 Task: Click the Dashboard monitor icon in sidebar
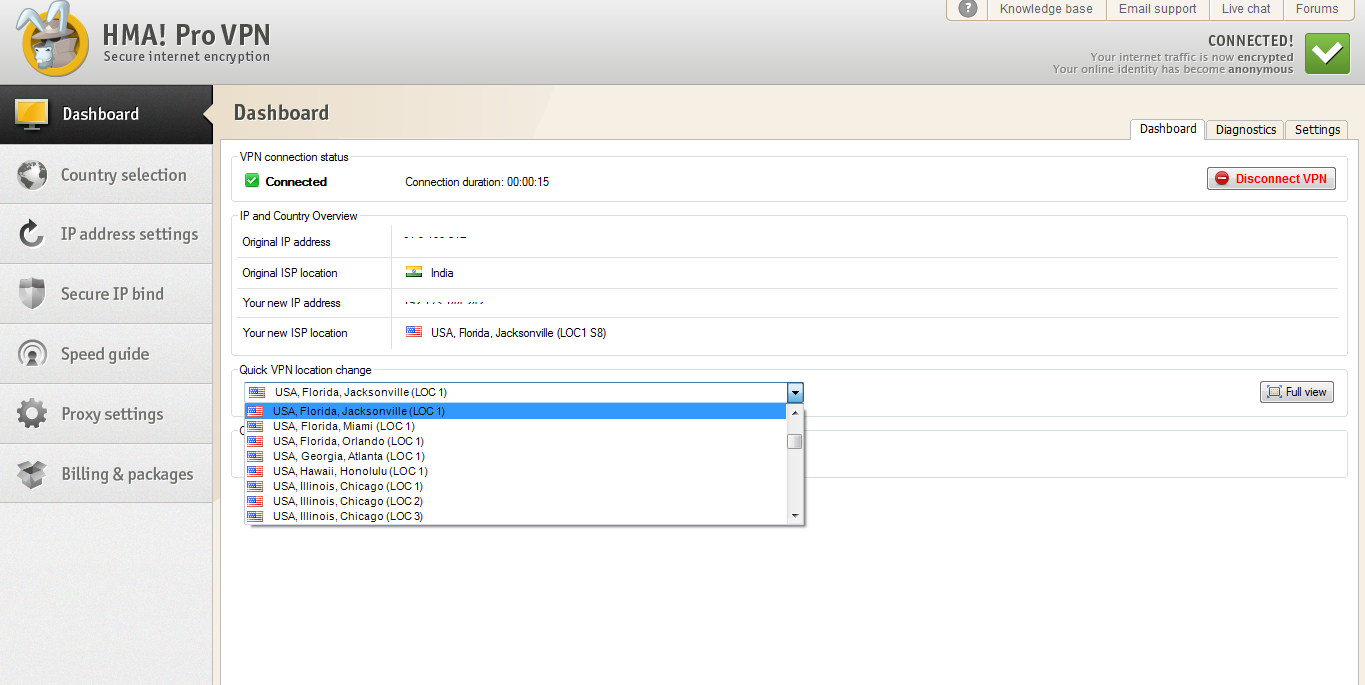tap(32, 114)
